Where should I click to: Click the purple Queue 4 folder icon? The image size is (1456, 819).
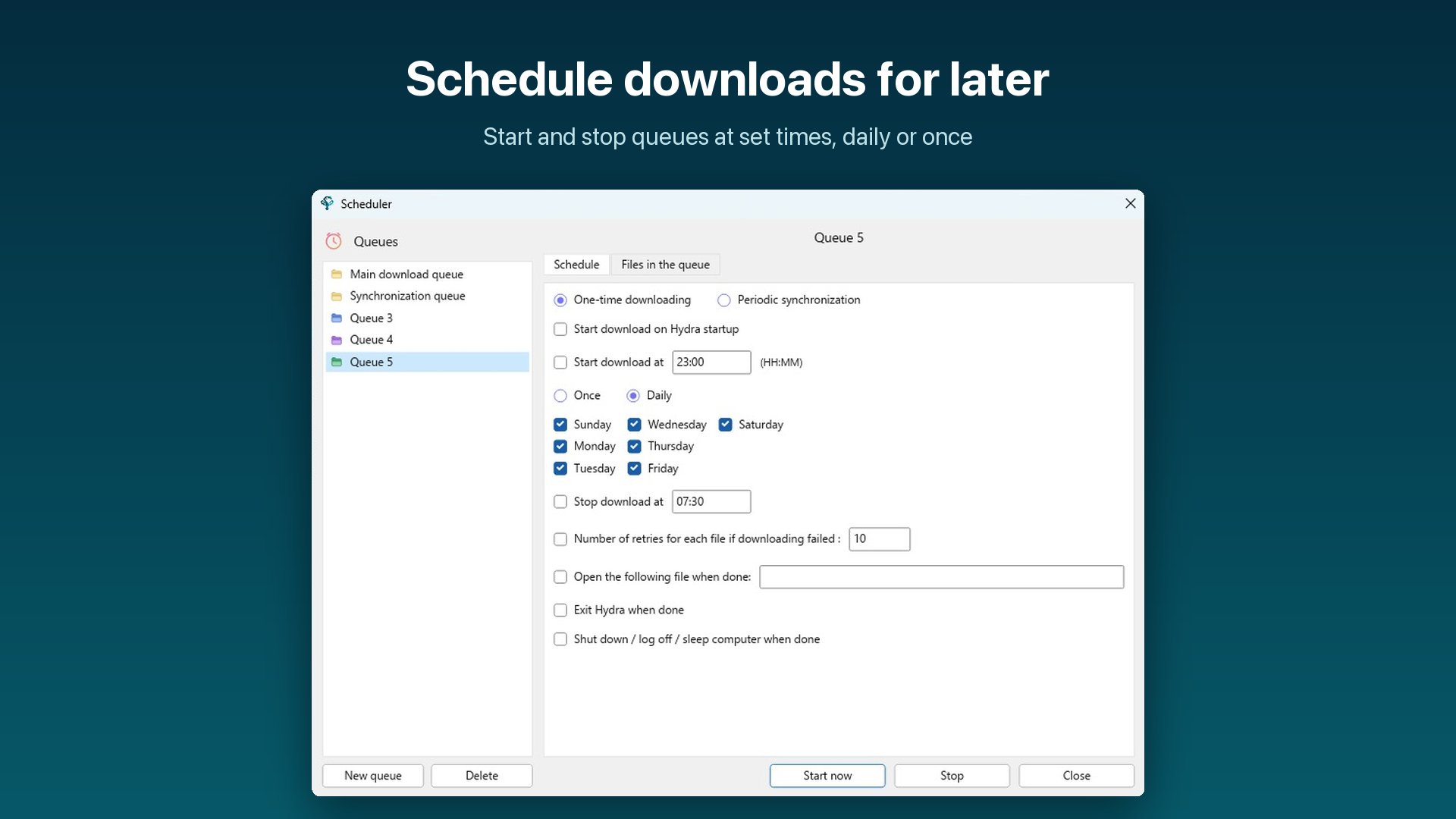pos(337,340)
